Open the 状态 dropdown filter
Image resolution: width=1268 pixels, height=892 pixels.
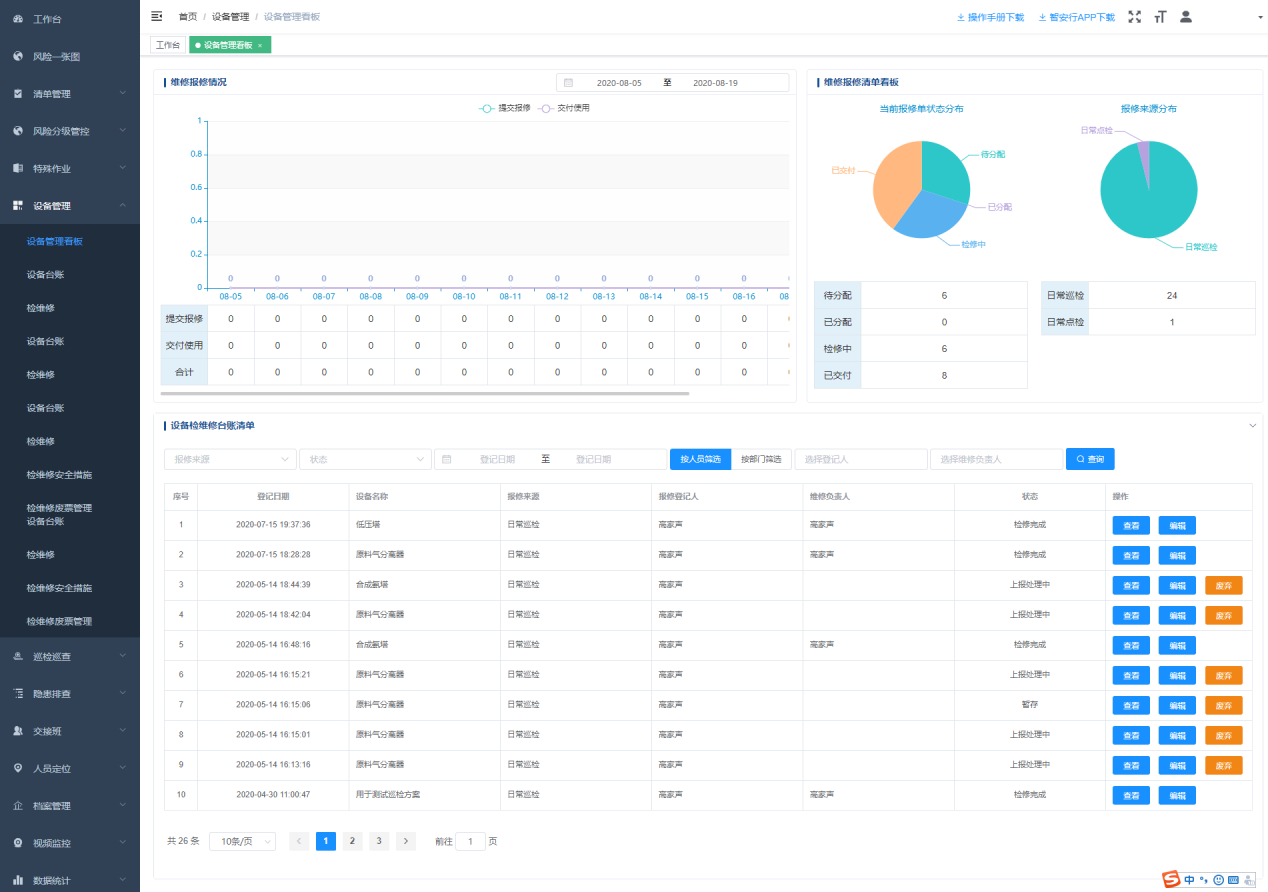tap(365, 459)
